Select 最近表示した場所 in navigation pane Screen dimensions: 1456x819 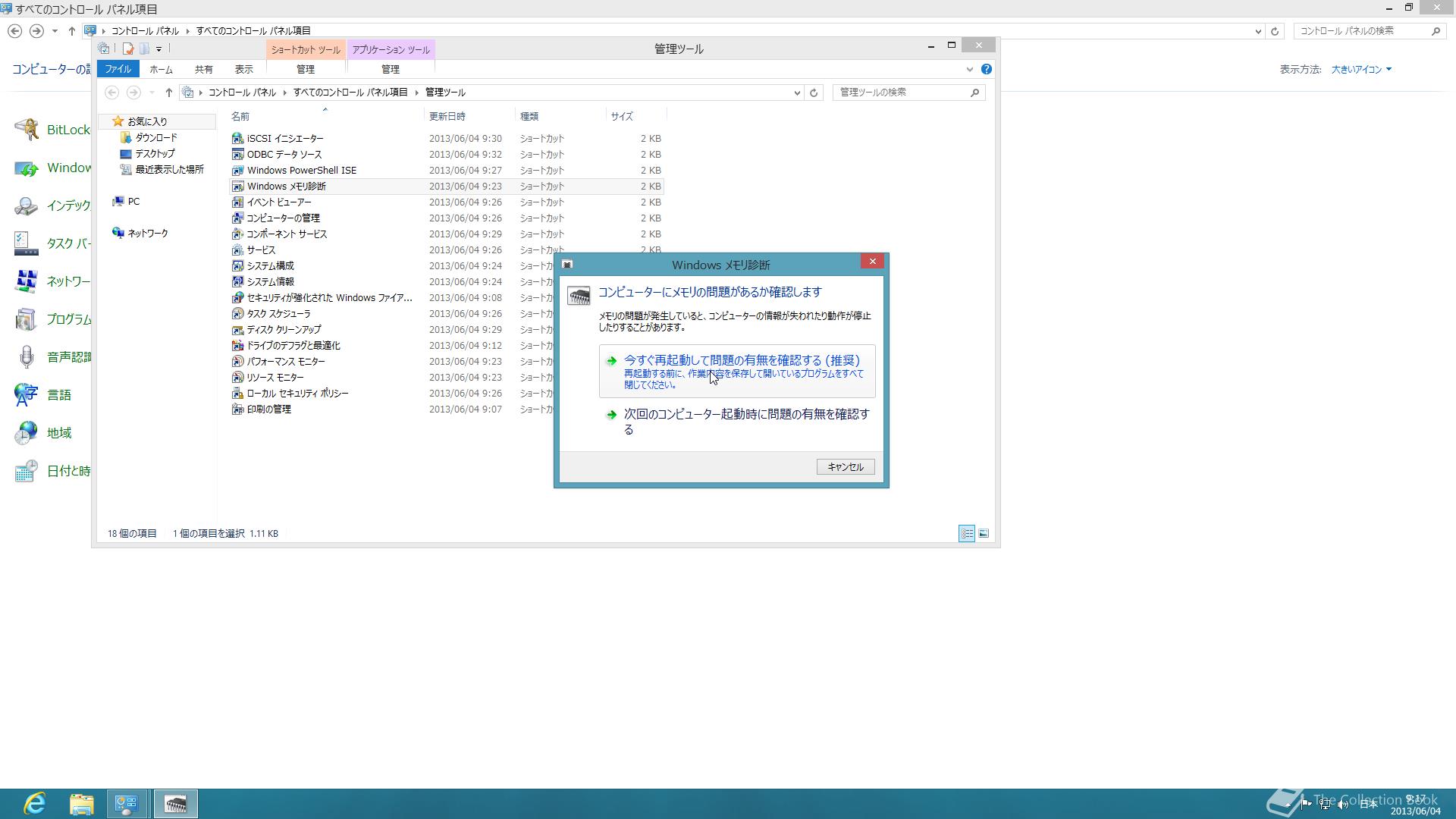tap(162, 170)
